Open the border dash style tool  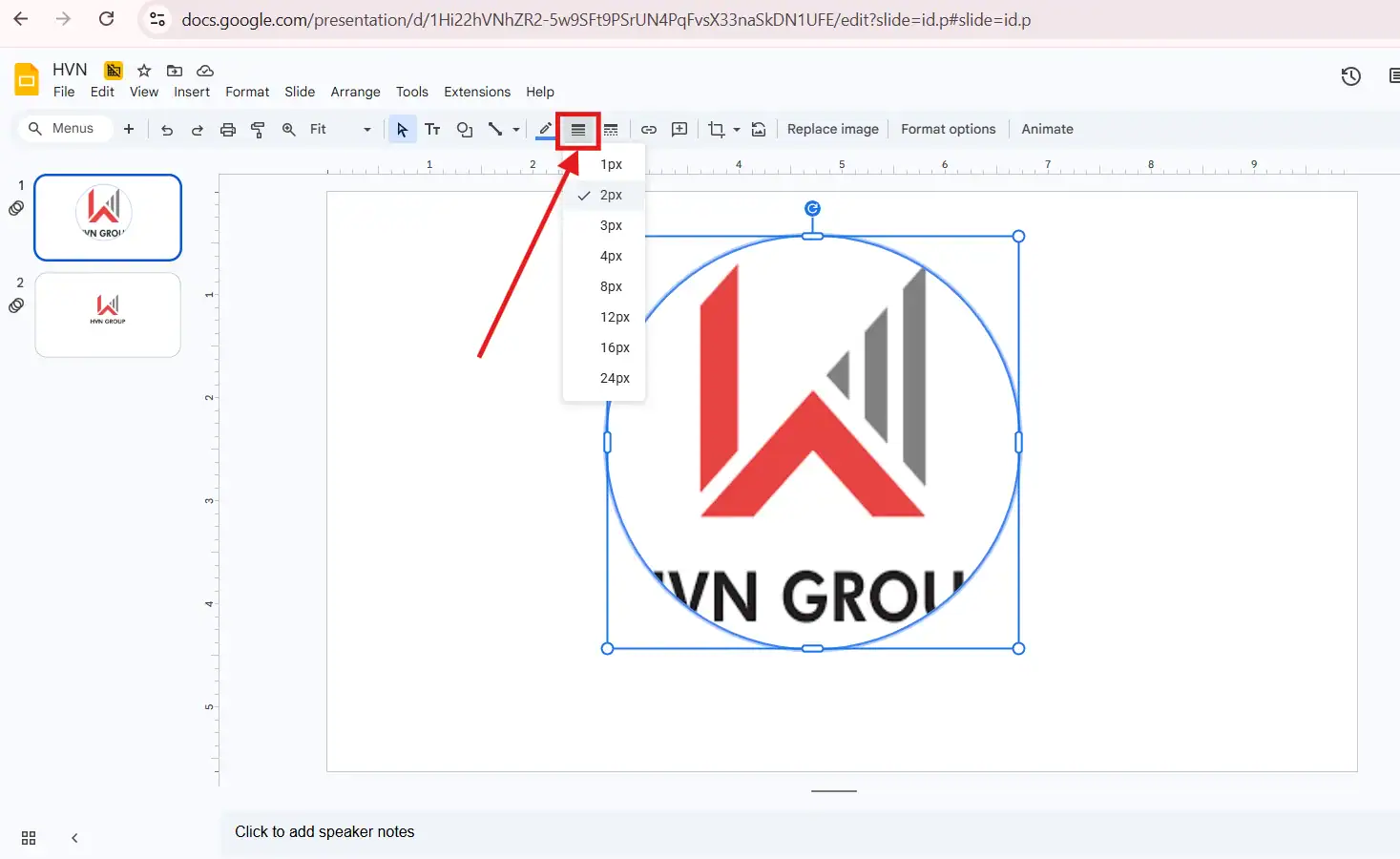coord(611,130)
